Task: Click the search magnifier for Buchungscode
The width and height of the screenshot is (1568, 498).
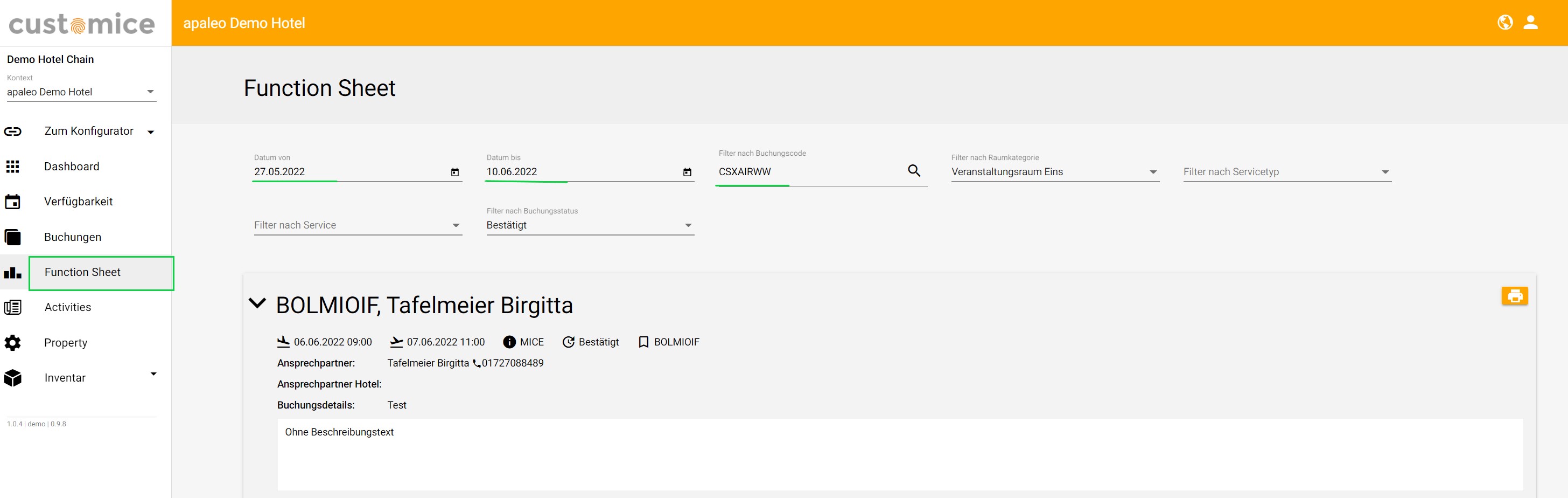Action: [x=914, y=171]
